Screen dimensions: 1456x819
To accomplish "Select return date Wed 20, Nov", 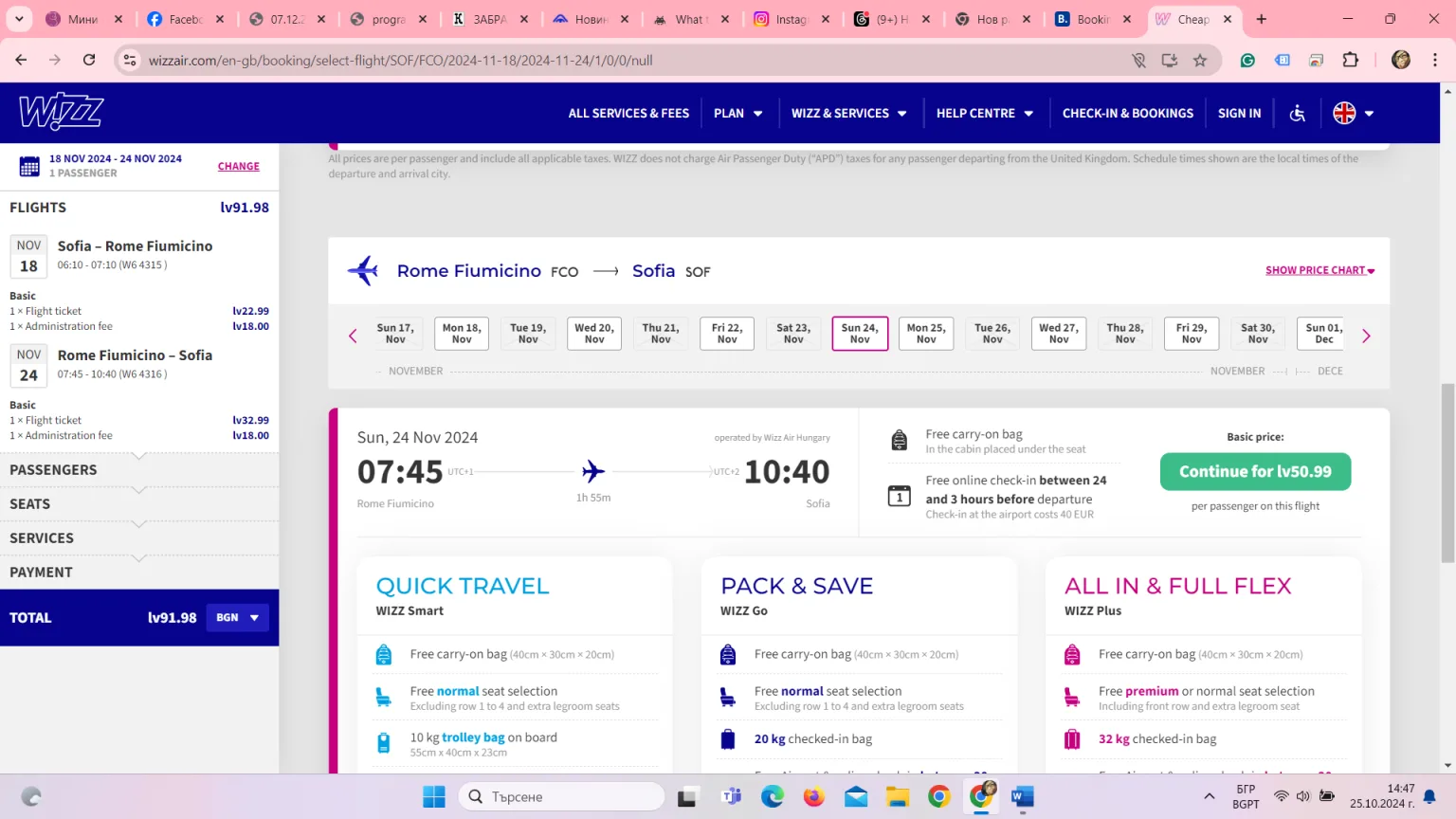I will point(594,334).
